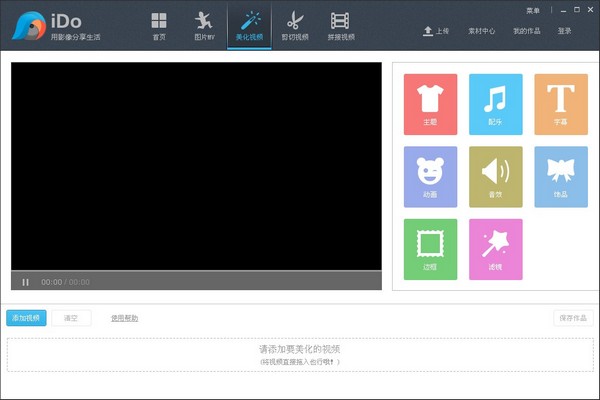Click the blue 添加视频 add video button
Viewport: 600px width, 400px height.
point(26,318)
